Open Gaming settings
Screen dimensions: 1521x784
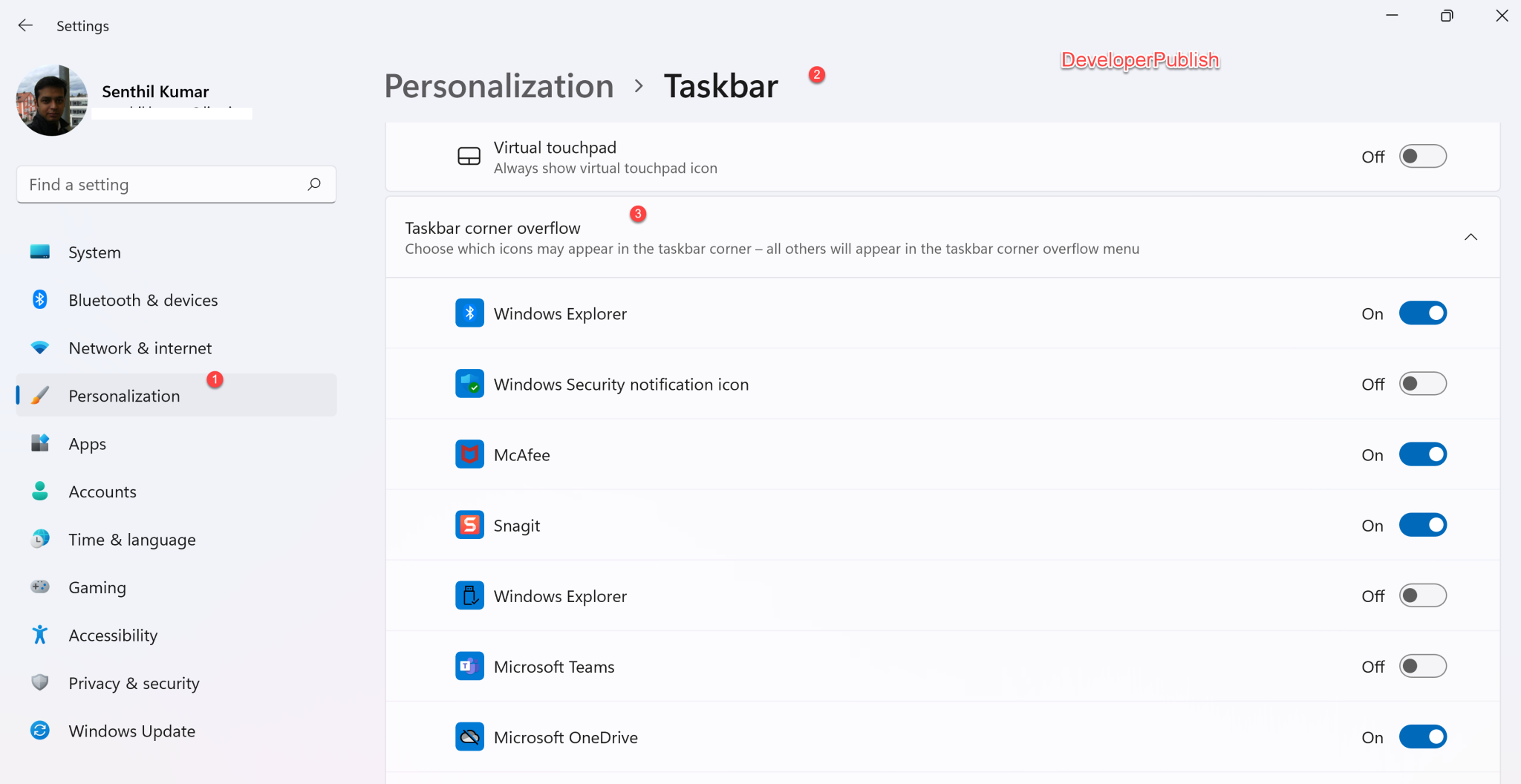click(x=97, y=587)
